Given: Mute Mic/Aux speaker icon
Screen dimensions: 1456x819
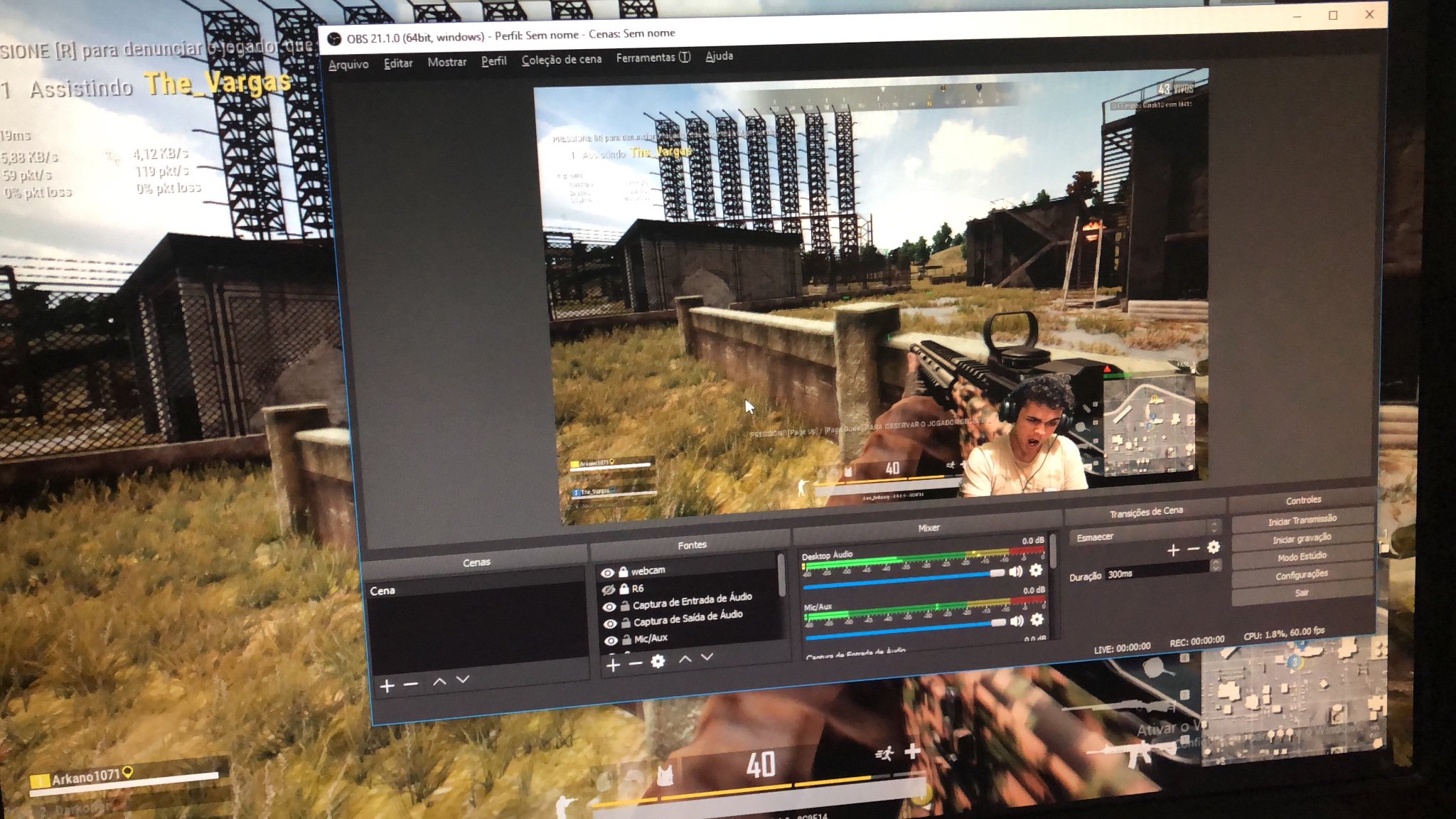Looking at the screenshot, I should tap(1017, 621).
